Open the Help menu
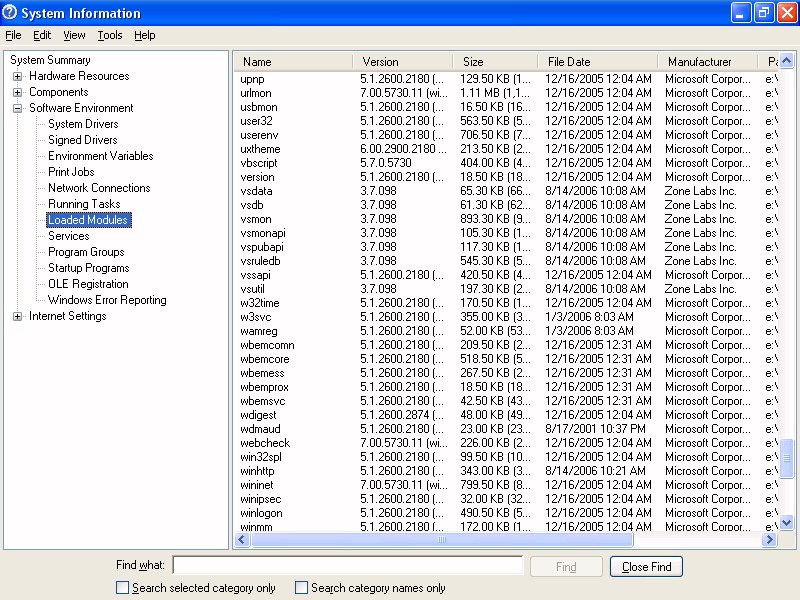This screenshot has height=600, width=800. coord(145,35)
